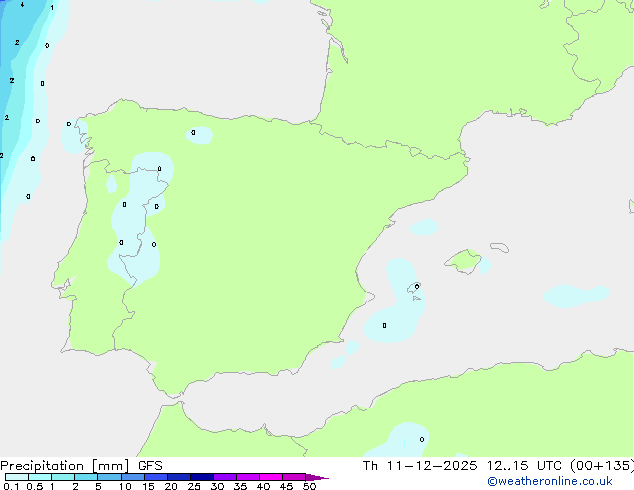Select the 30–35 mm legend swatch
The width and height of the screenshot is (634, 490).
[225, 477]
